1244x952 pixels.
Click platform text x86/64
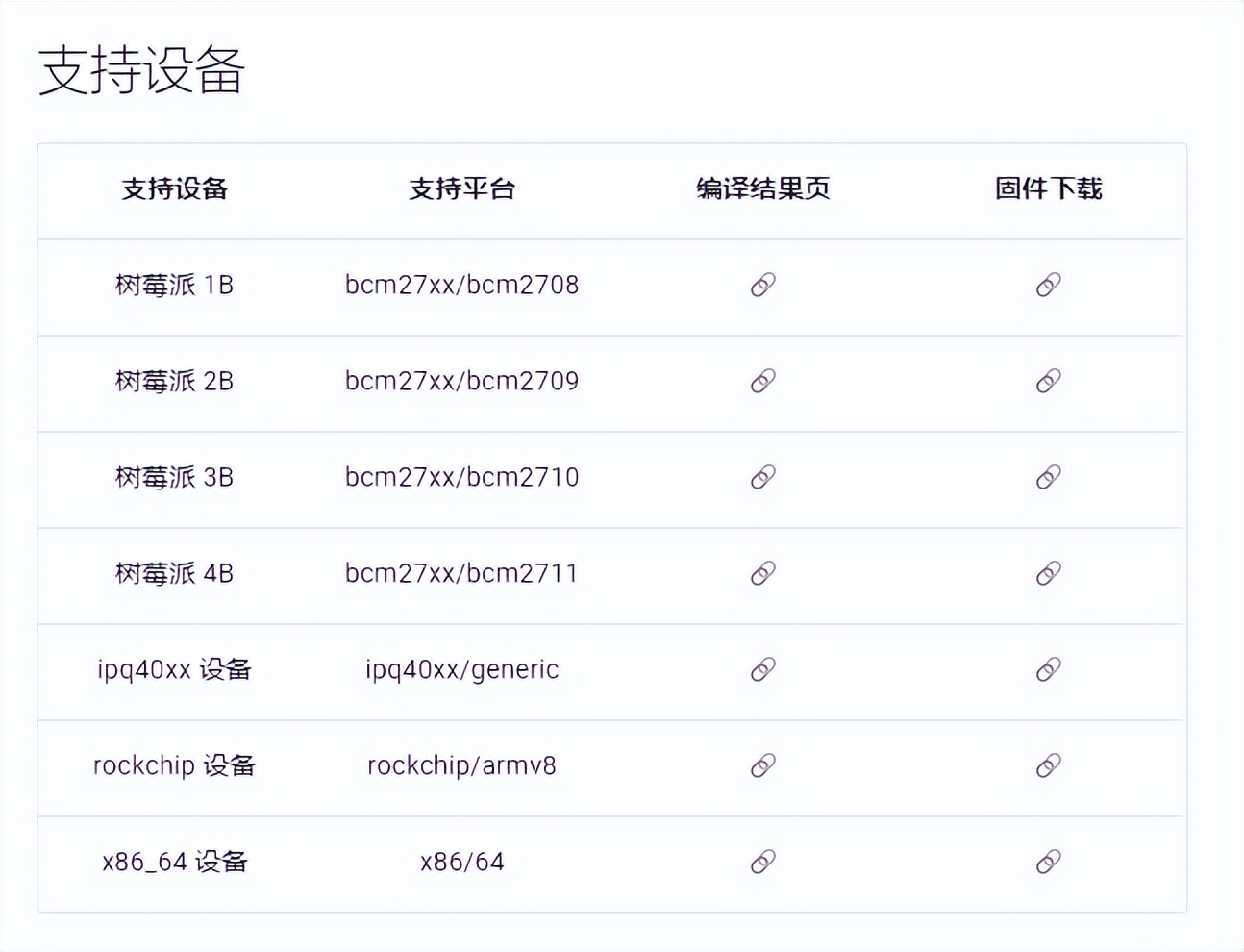462,862
